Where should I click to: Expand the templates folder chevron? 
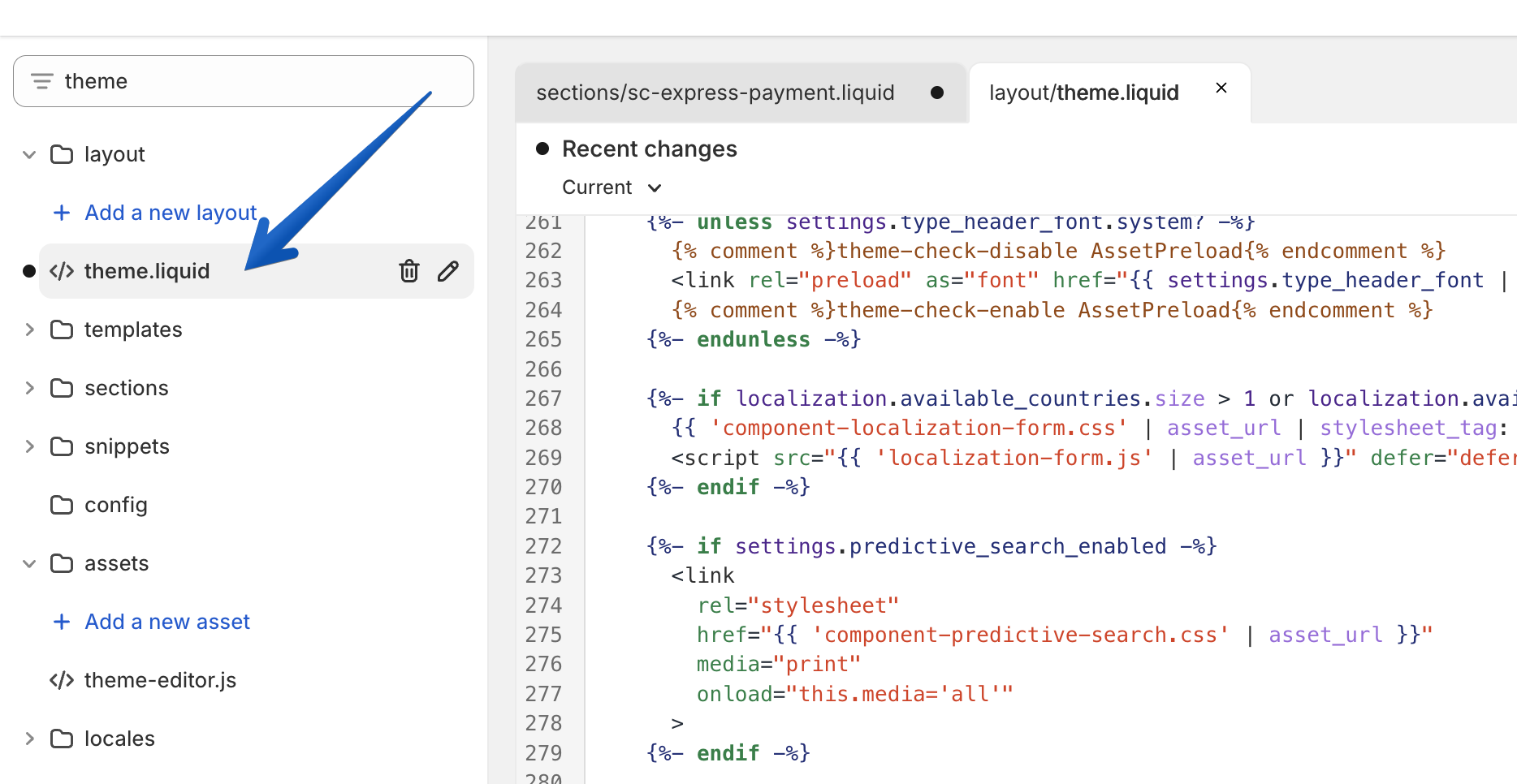point(29,330)
